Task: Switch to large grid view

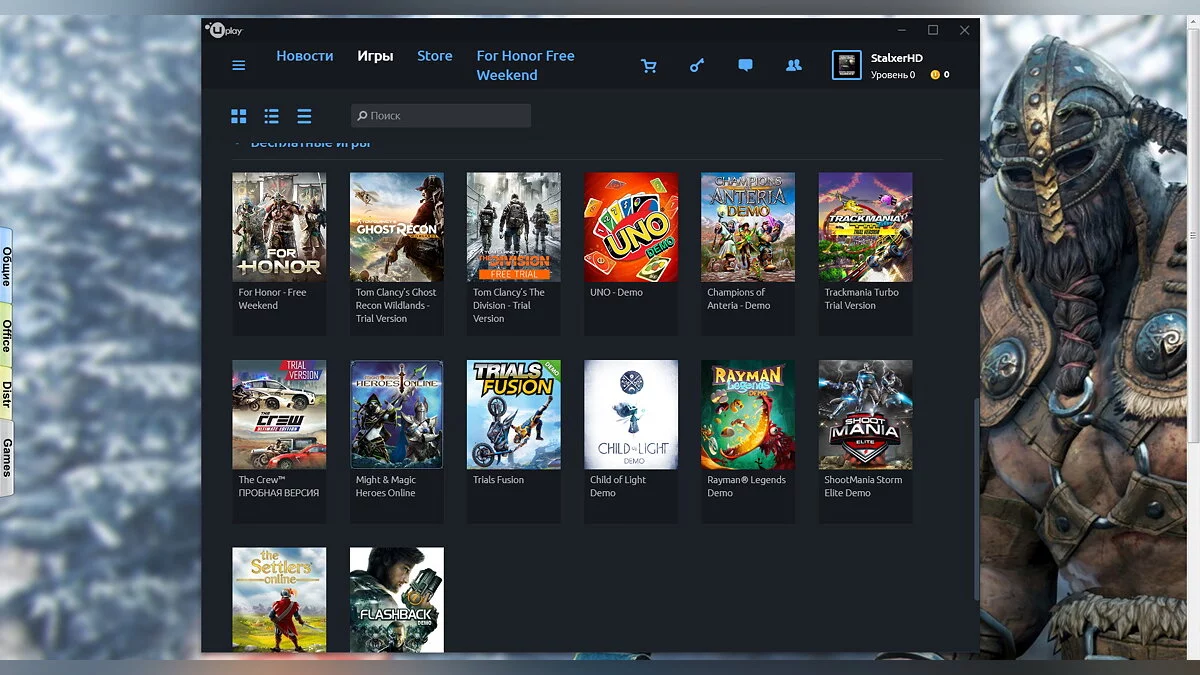Action: coord(238,117)
